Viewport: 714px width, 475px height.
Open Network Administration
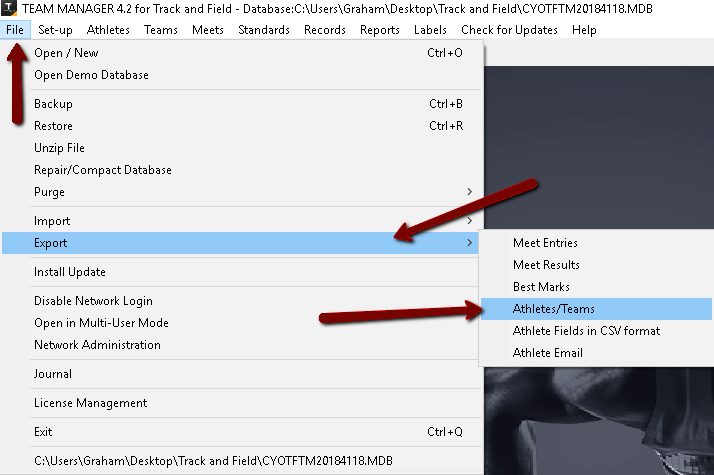pos(241,345)
